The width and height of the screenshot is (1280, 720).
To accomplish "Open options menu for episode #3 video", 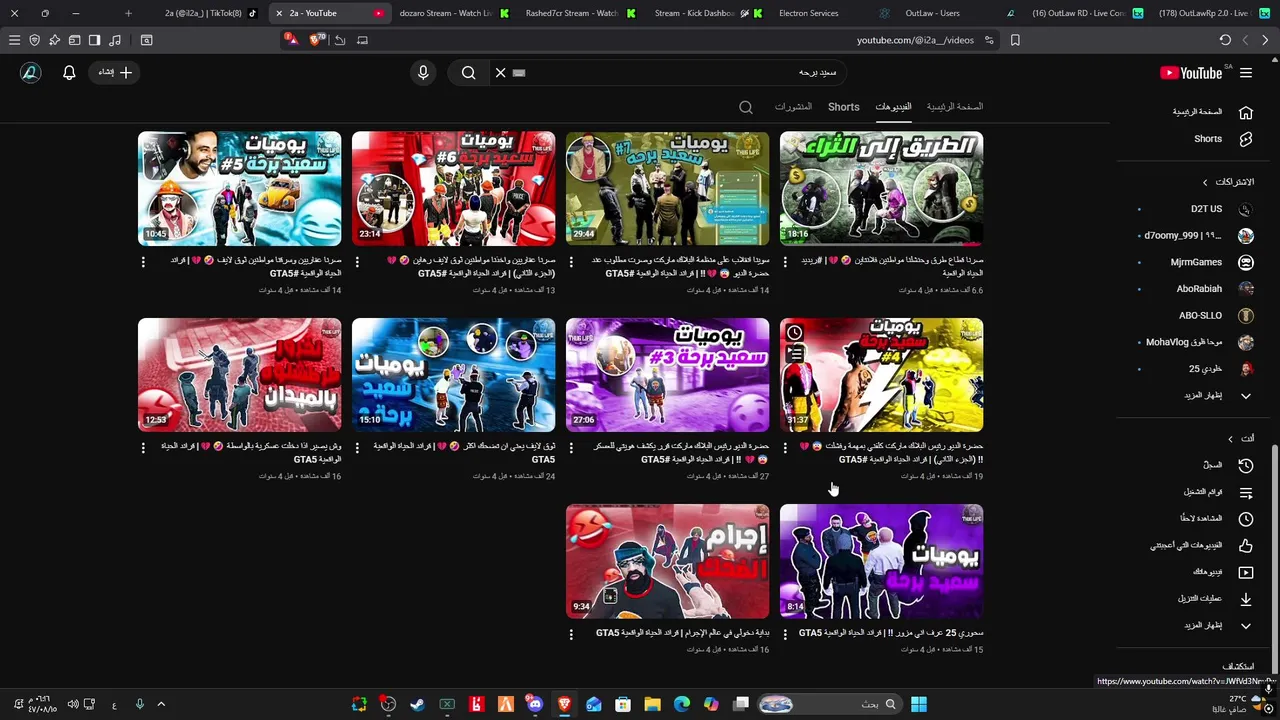I will pyautogui.click(x=571, y=448).
